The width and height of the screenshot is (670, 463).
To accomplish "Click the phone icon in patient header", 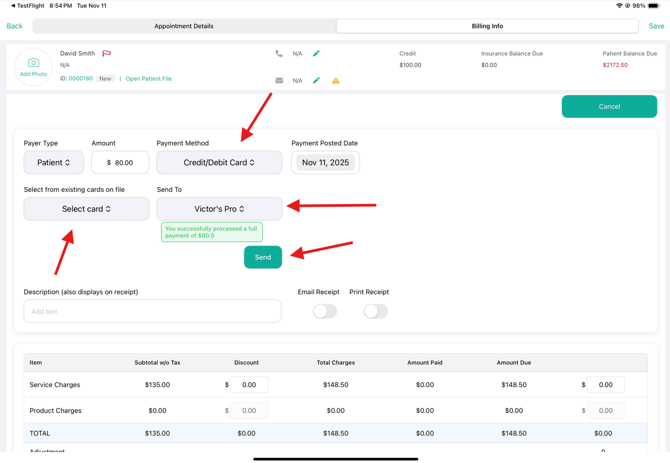I will [279, 54].
